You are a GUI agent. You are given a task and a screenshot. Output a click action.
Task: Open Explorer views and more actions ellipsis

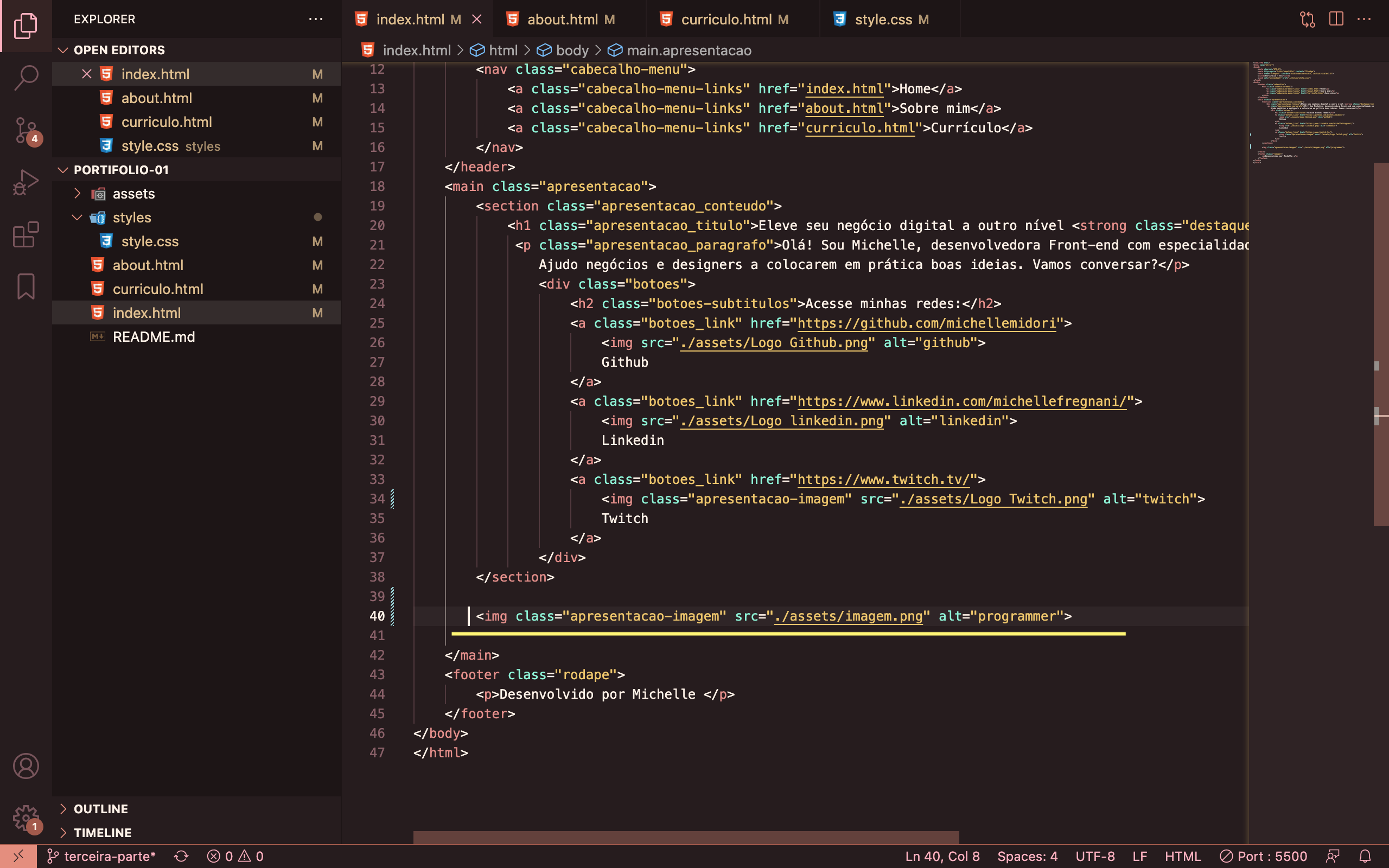pos(316,19)
